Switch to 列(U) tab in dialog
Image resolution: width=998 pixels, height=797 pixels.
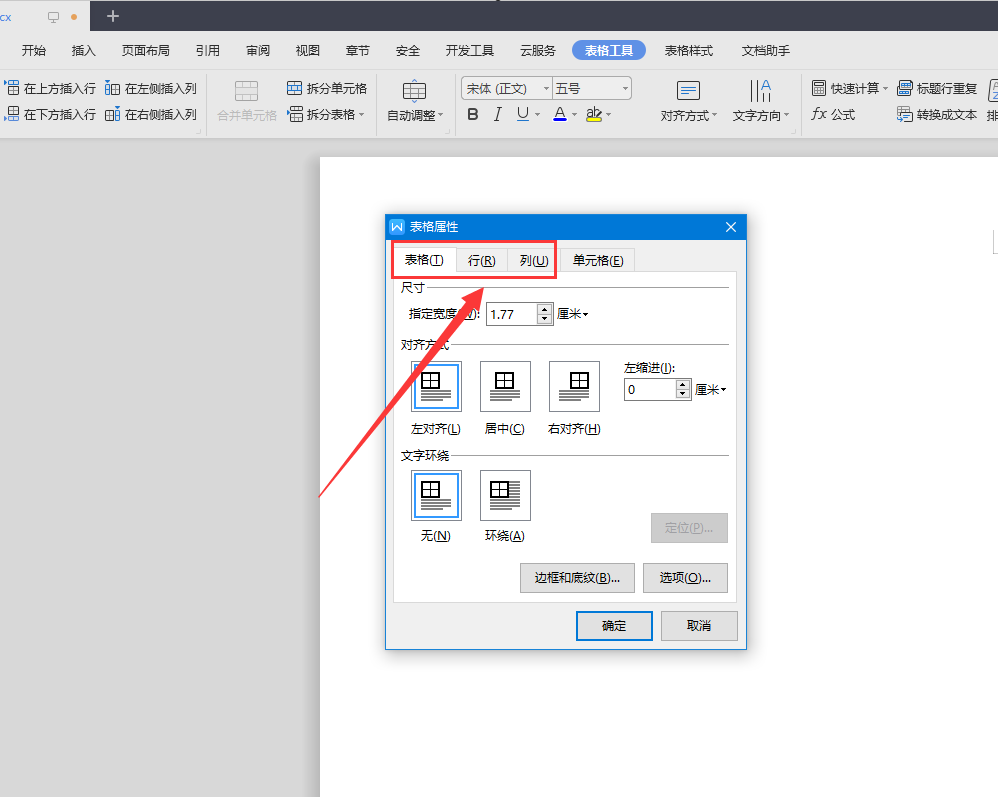pos(533,260)
